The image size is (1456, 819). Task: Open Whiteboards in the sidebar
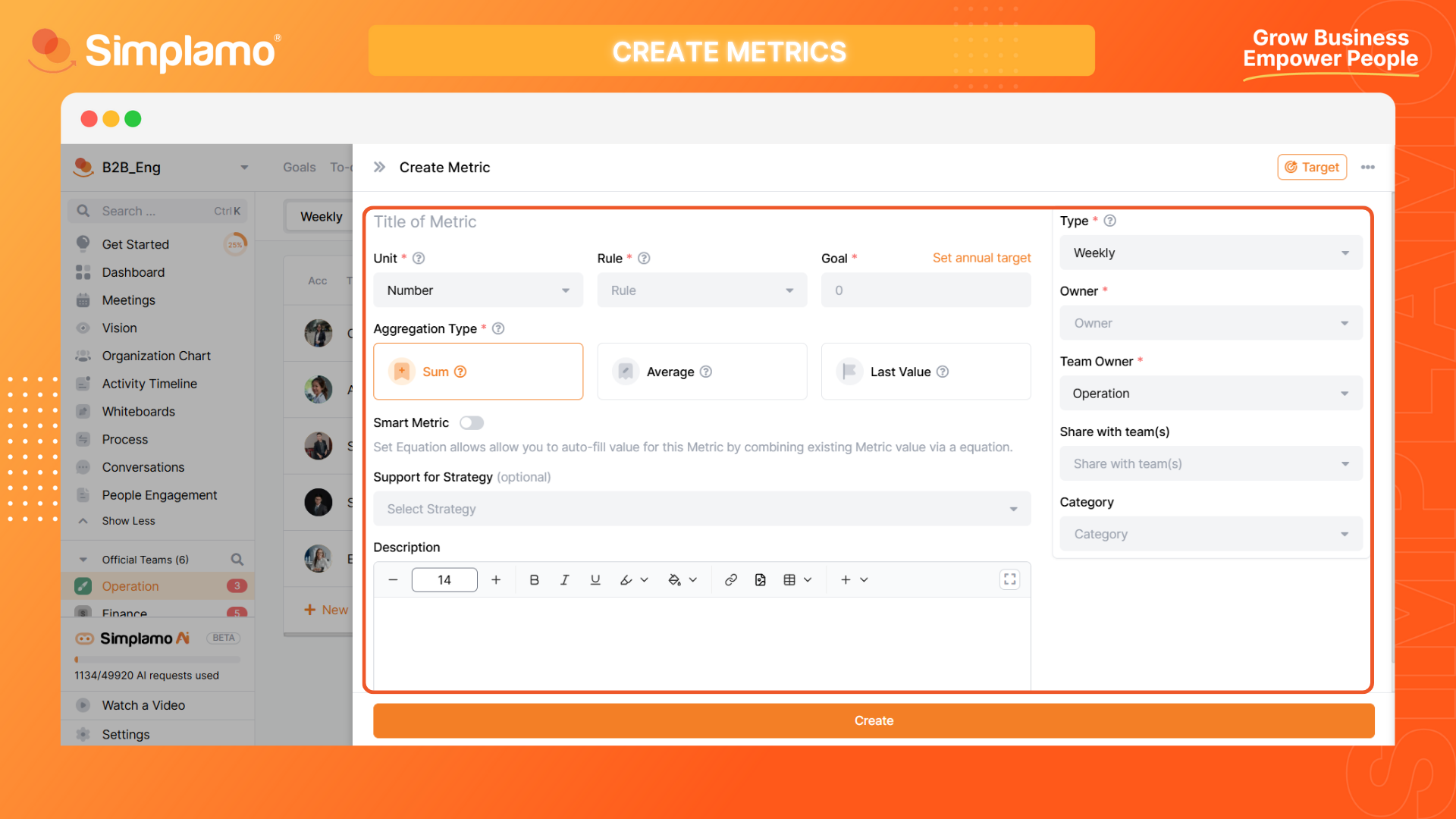(x=138, y=412)
